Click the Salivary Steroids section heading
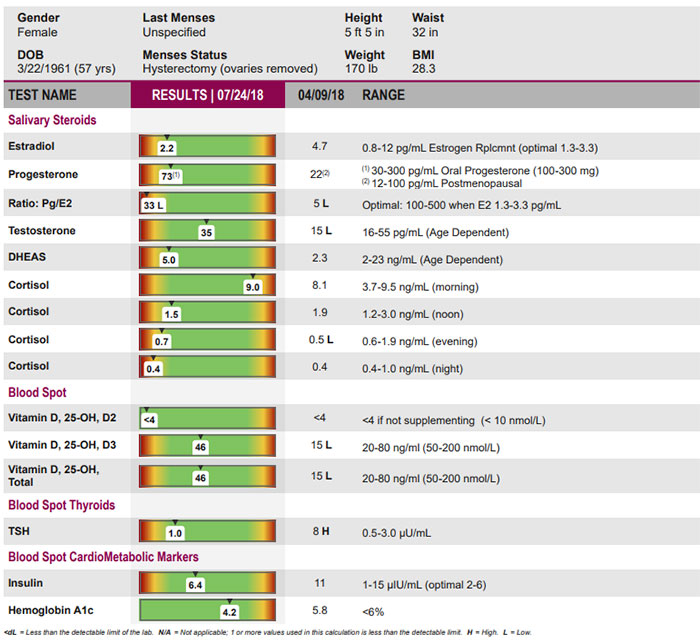 click(x=52, y=120)
